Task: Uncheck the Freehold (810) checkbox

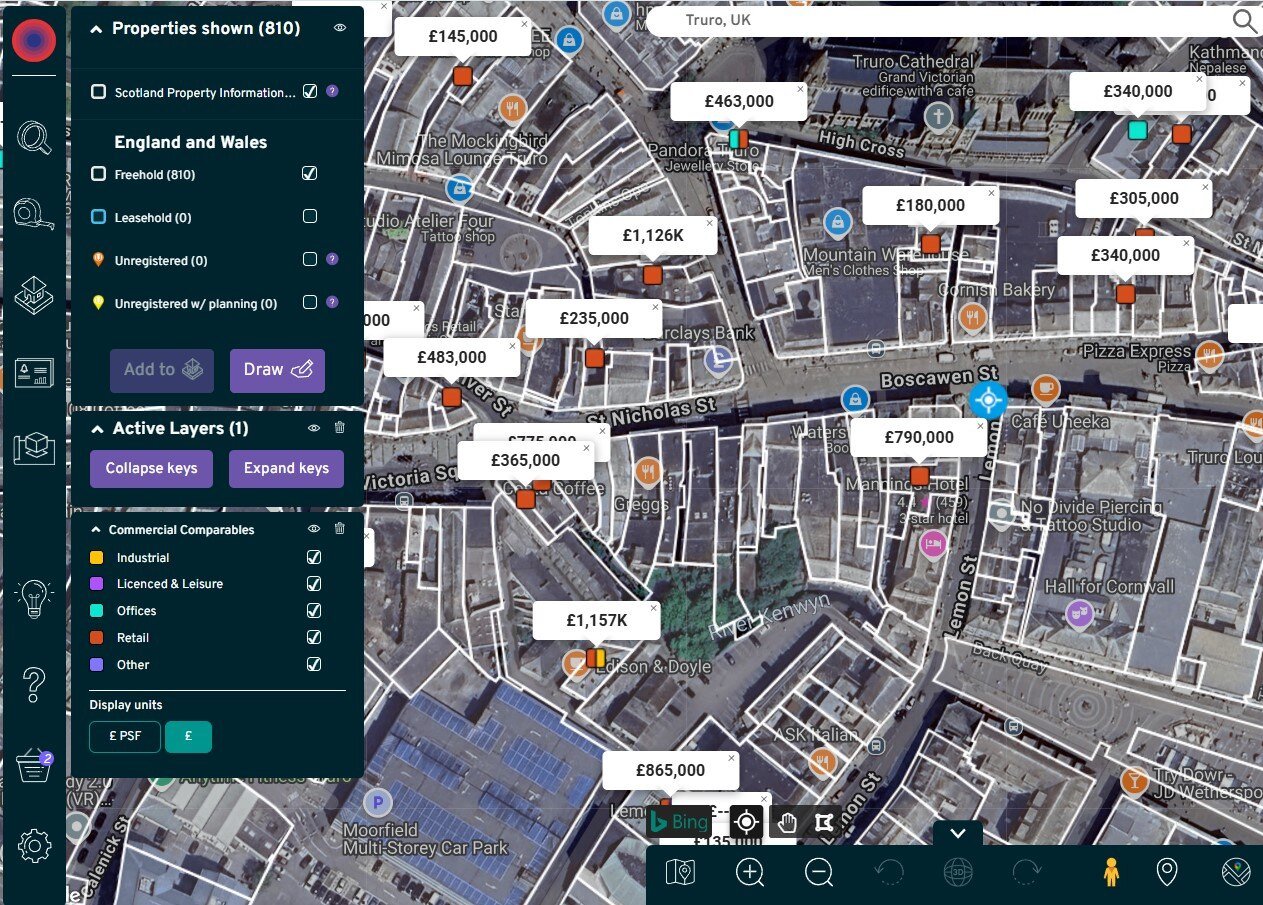Action: tap(310, 173)
